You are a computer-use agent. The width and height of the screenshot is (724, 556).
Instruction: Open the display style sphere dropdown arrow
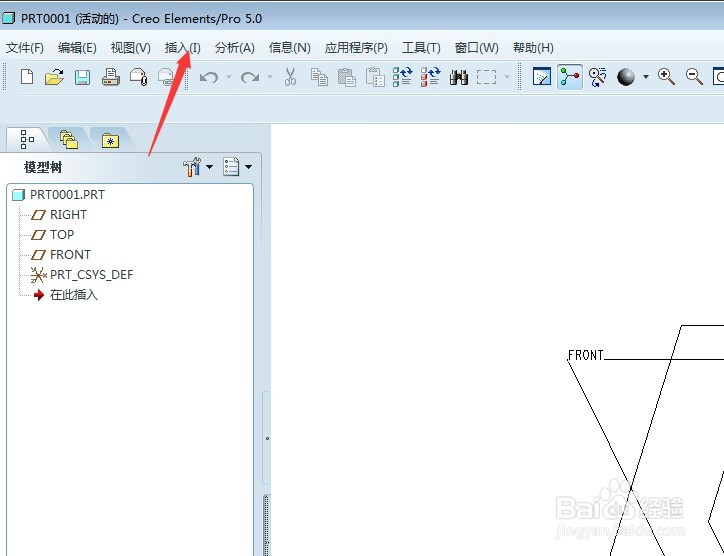click(x=646, y=77)
